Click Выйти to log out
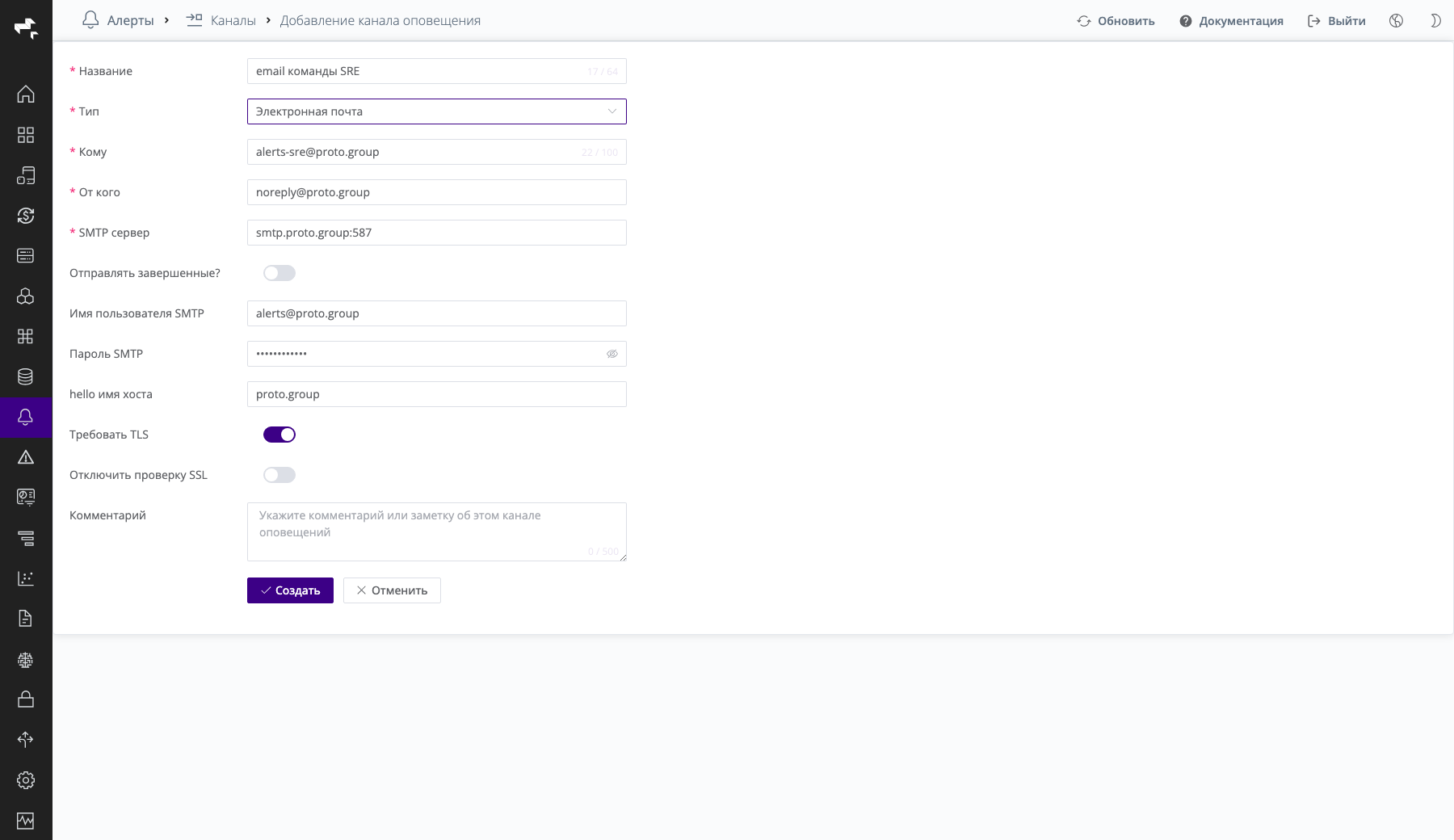1454x840 pixels. (1337, 21)
